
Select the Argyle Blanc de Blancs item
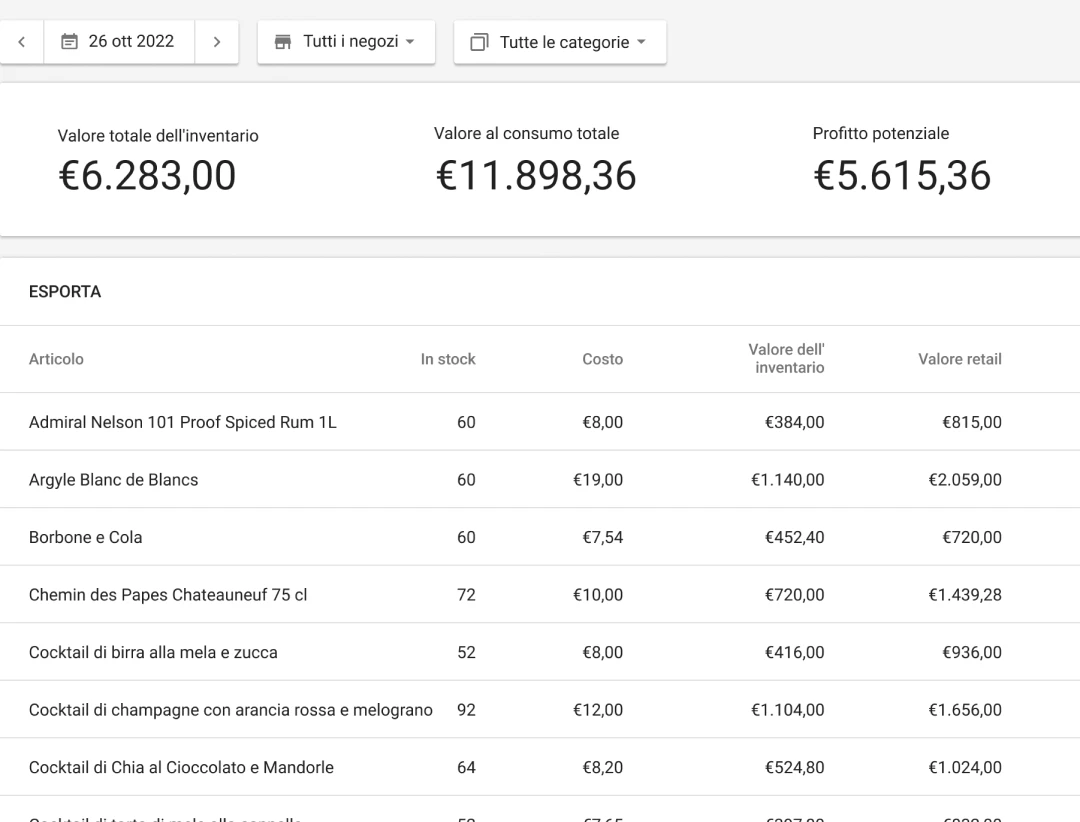point(113,480)
